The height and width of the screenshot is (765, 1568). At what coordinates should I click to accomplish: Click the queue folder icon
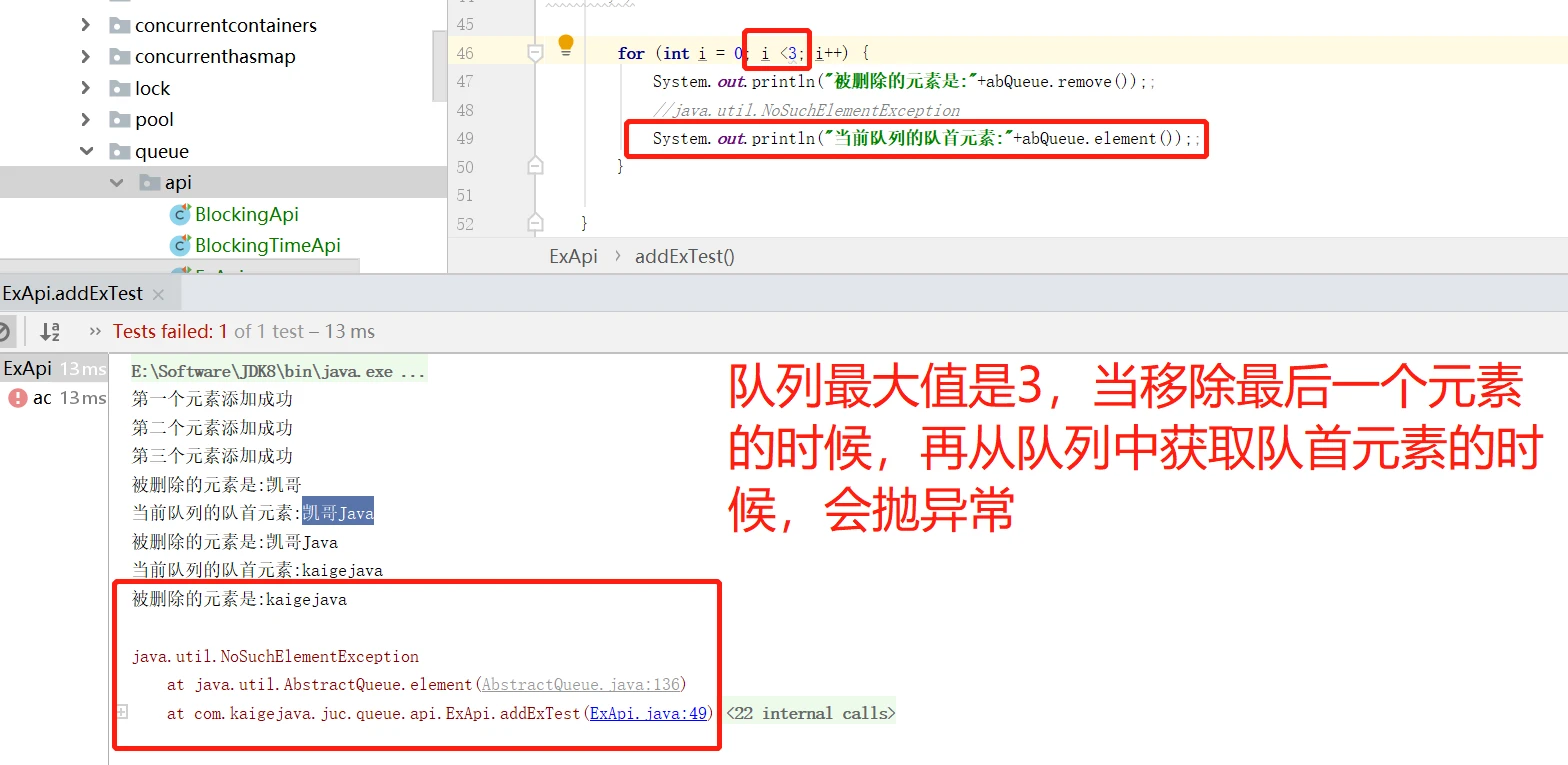coord(120,152)
